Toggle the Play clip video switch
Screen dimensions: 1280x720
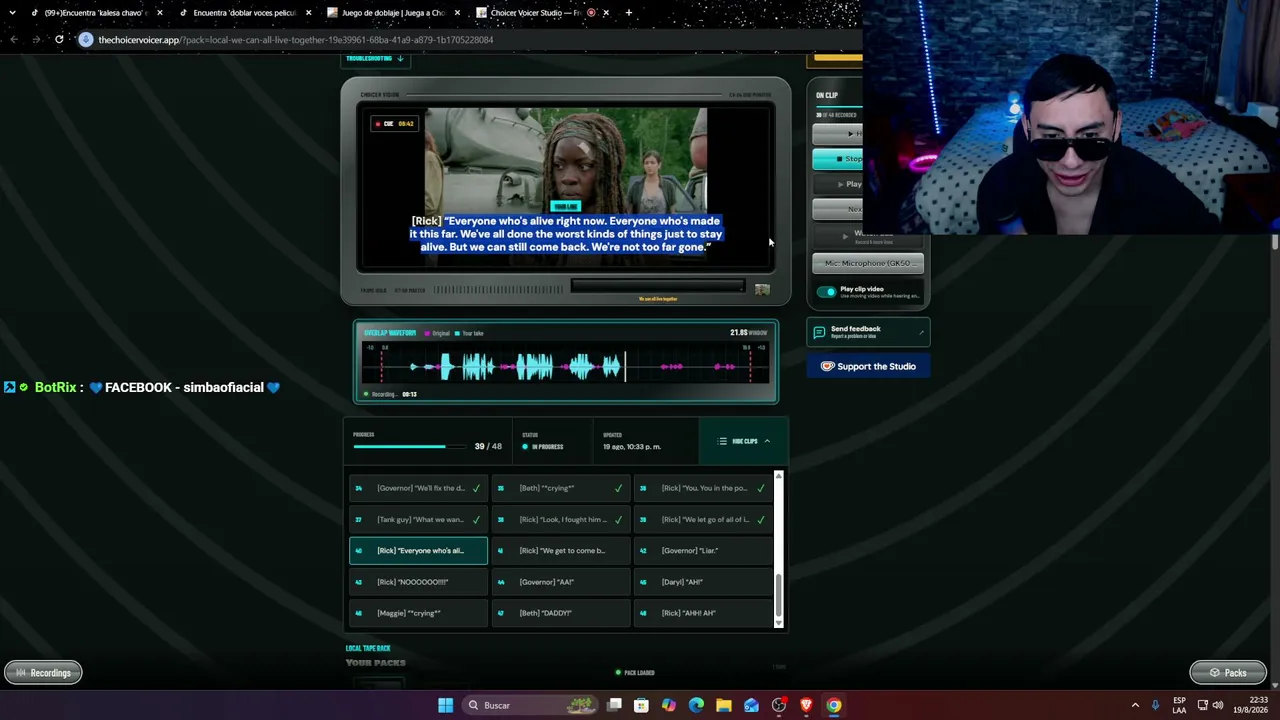click(826, 292)
